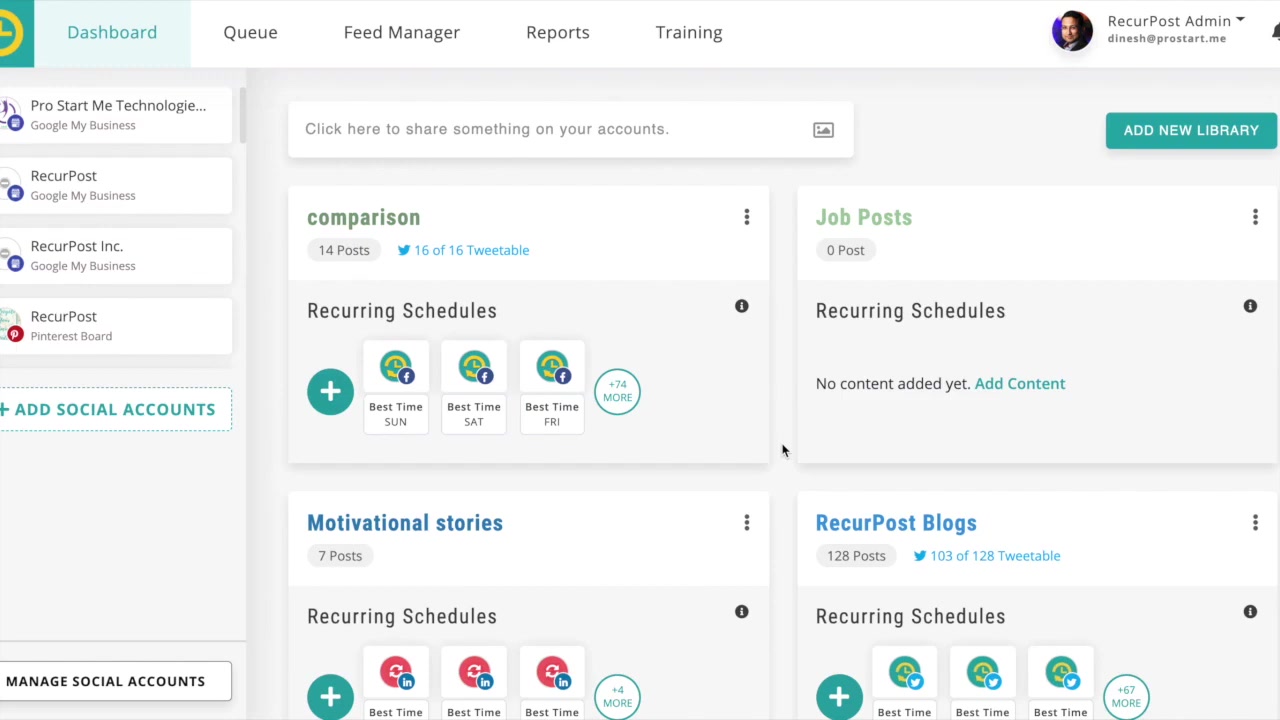Click the image attachment icon in share box
1280x720 pixels.
point(823,130)
